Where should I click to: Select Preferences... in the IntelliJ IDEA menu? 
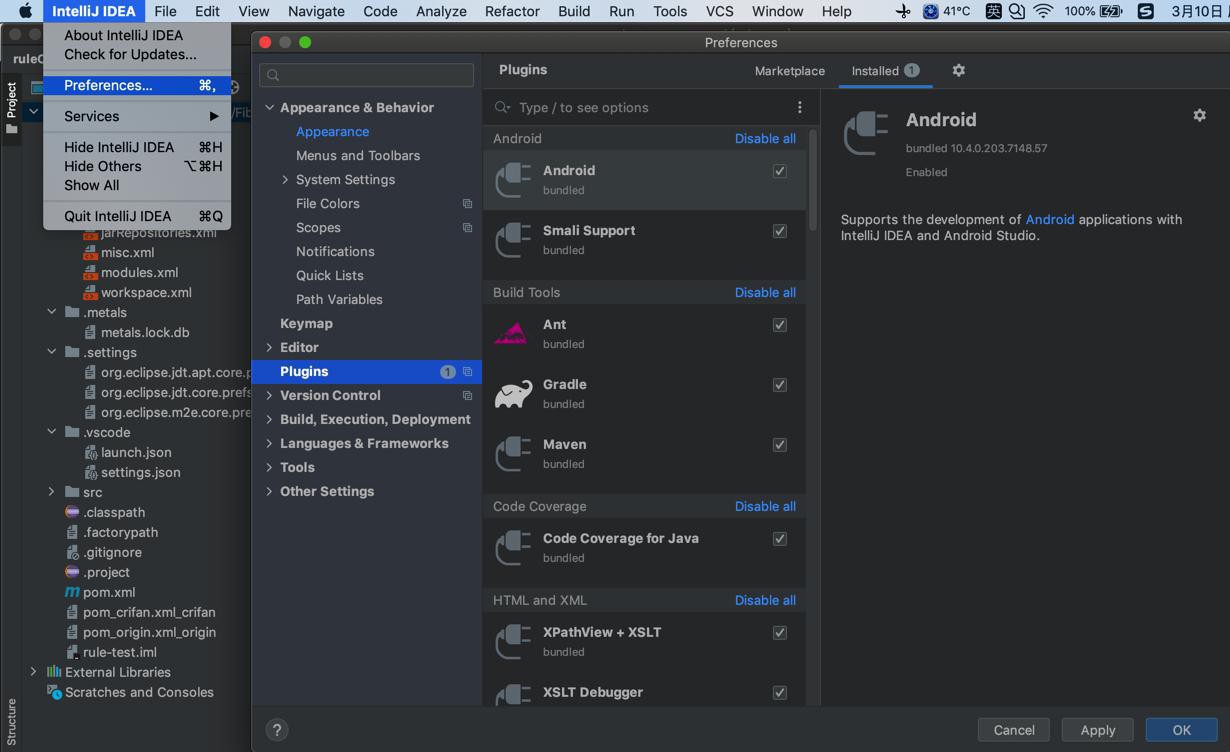click(x=137, y=85)
